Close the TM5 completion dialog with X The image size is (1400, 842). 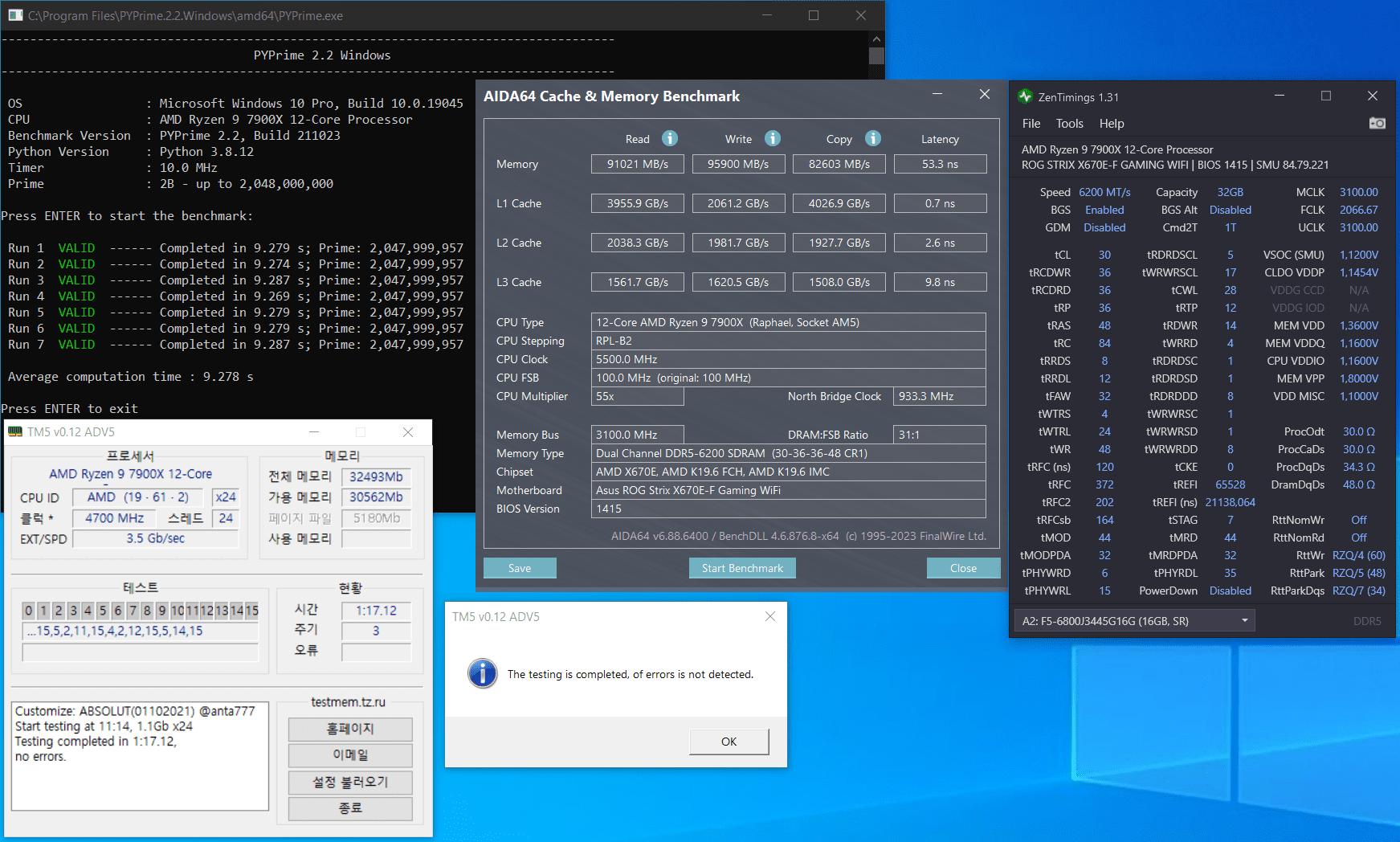770,616
